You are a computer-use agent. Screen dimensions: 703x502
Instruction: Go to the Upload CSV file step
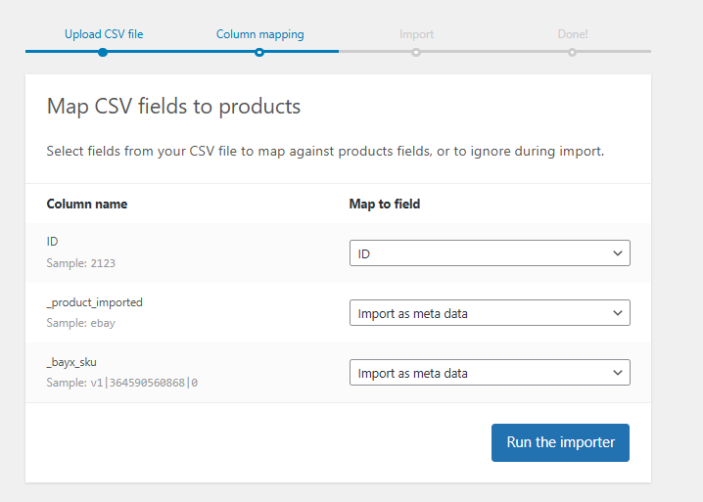104,34
